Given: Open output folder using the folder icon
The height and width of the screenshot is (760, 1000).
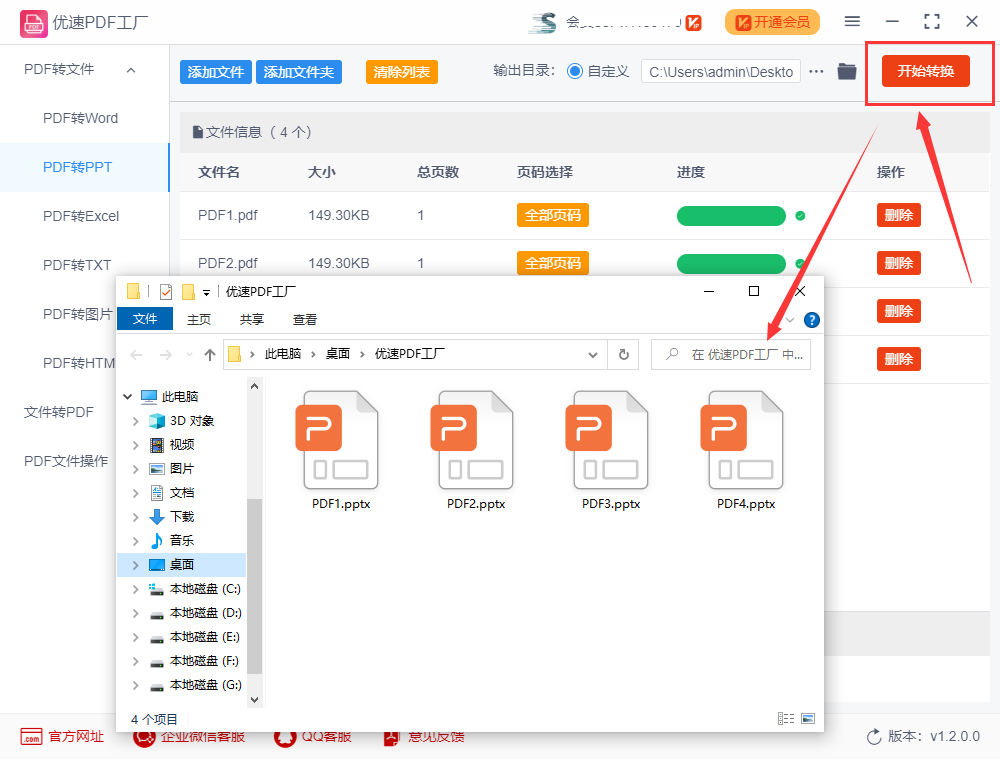Looking at the screenshot, I should 847,71.
